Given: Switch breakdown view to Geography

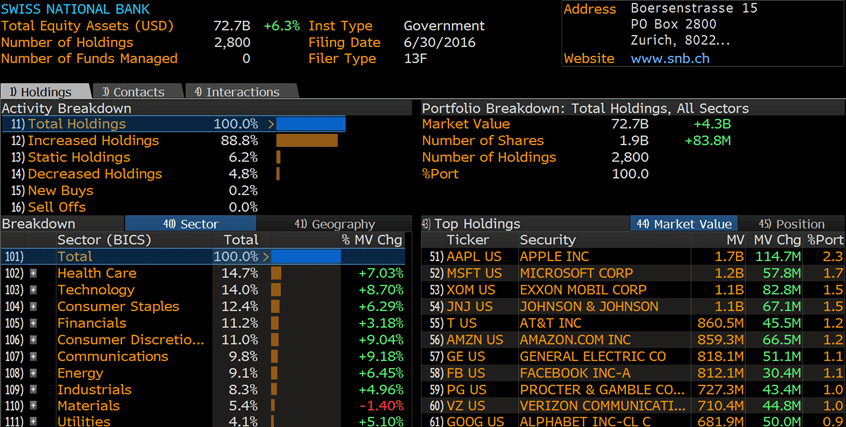Looking at the screenshot, I should coord(335,224).
